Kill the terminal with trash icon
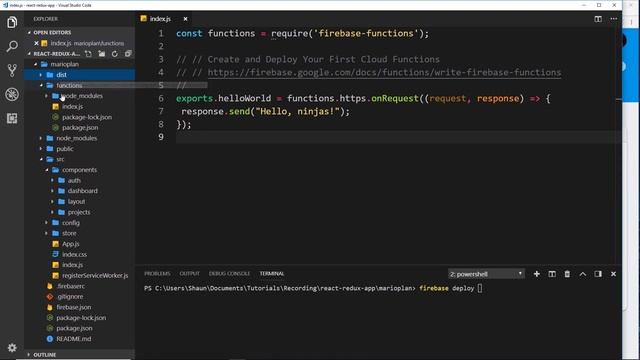This screenshot has width=640, height=360. [x=567, y=274]
